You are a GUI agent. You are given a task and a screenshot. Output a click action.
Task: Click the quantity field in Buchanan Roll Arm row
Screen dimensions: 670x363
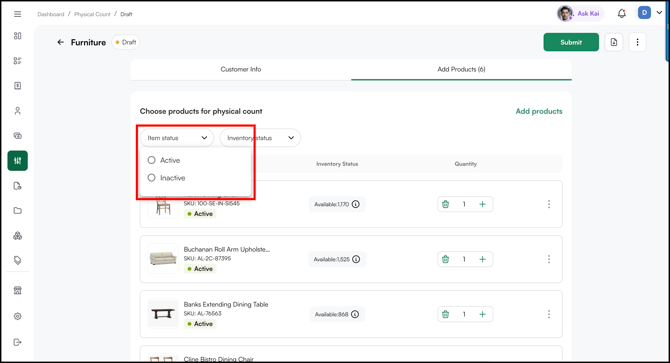point(464,259)
